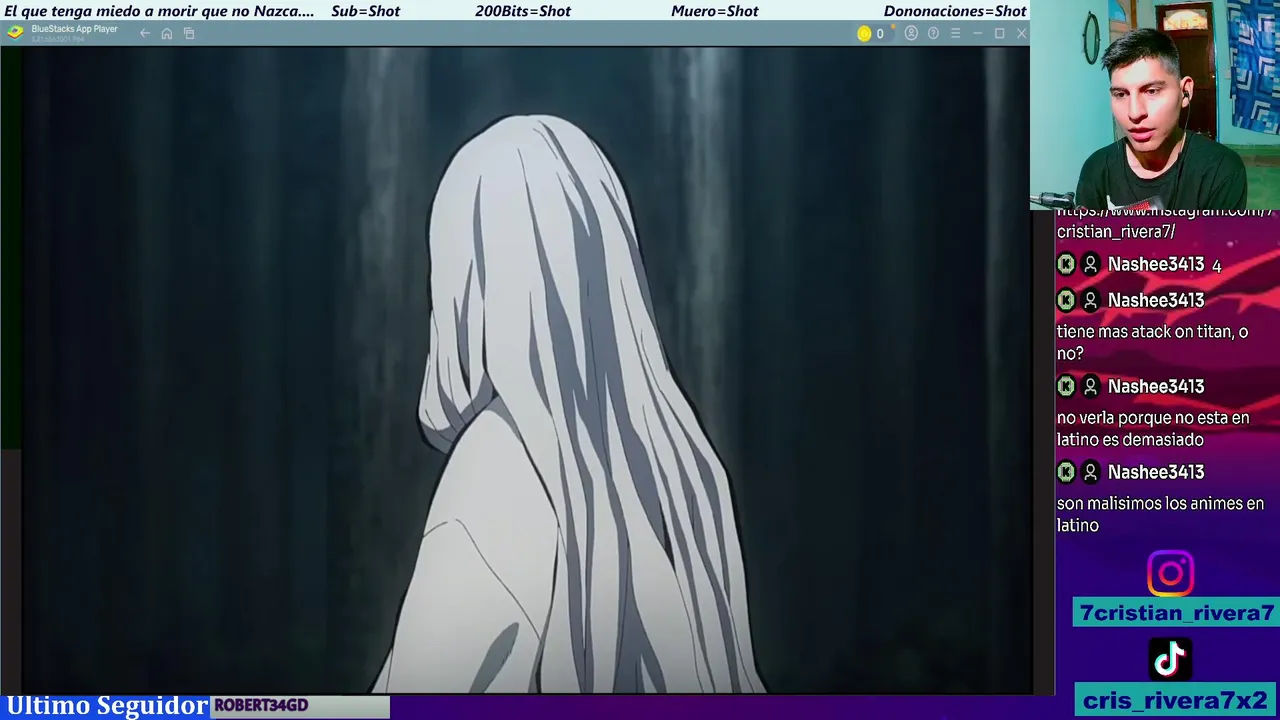Image resolution: width=1280 pixels, height=720 pixels.
Task: Click the 'El que tenga miedo a morir' quote
Action: [x=160, y=11]
